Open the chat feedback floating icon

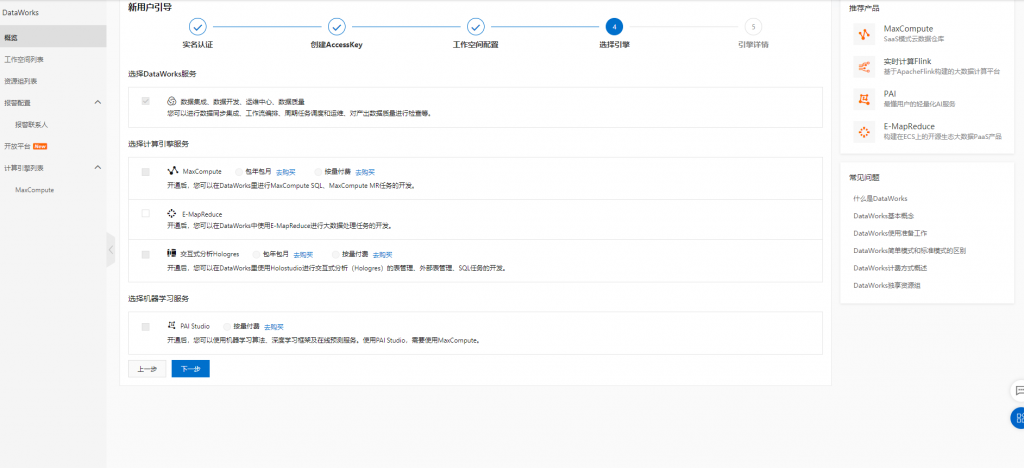pyautogui.click(x=1017, y=390)
